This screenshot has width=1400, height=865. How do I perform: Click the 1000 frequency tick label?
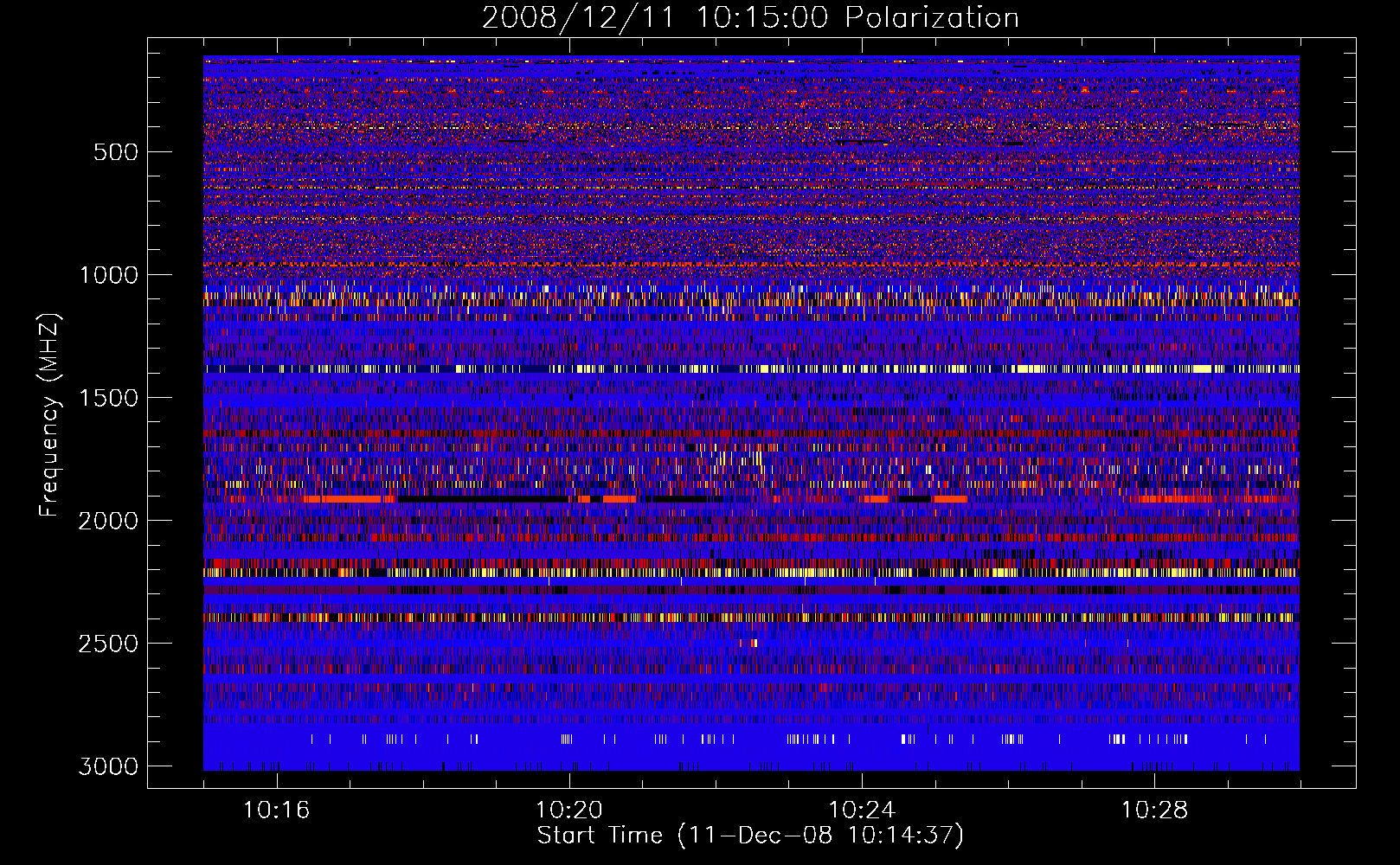point(108,275)
